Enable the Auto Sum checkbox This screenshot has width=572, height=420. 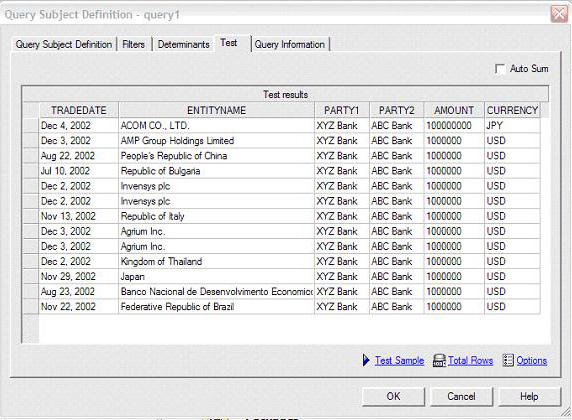pos(500,69)
